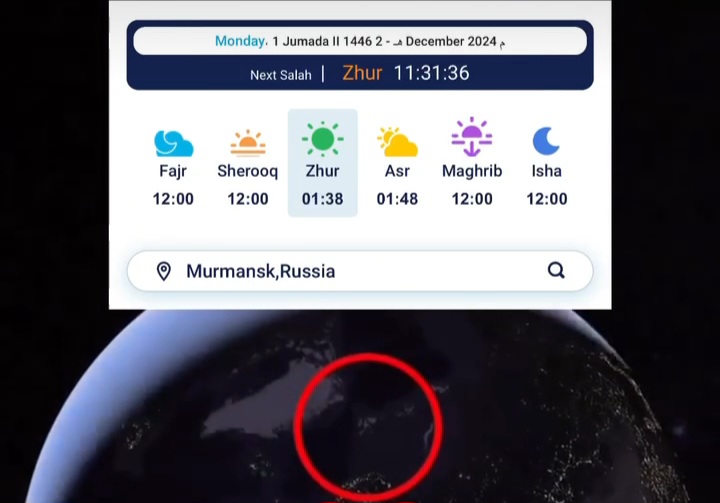Click inside the red circle on globe
Viewport: 720px width, 503px height.
coord(367,427)
